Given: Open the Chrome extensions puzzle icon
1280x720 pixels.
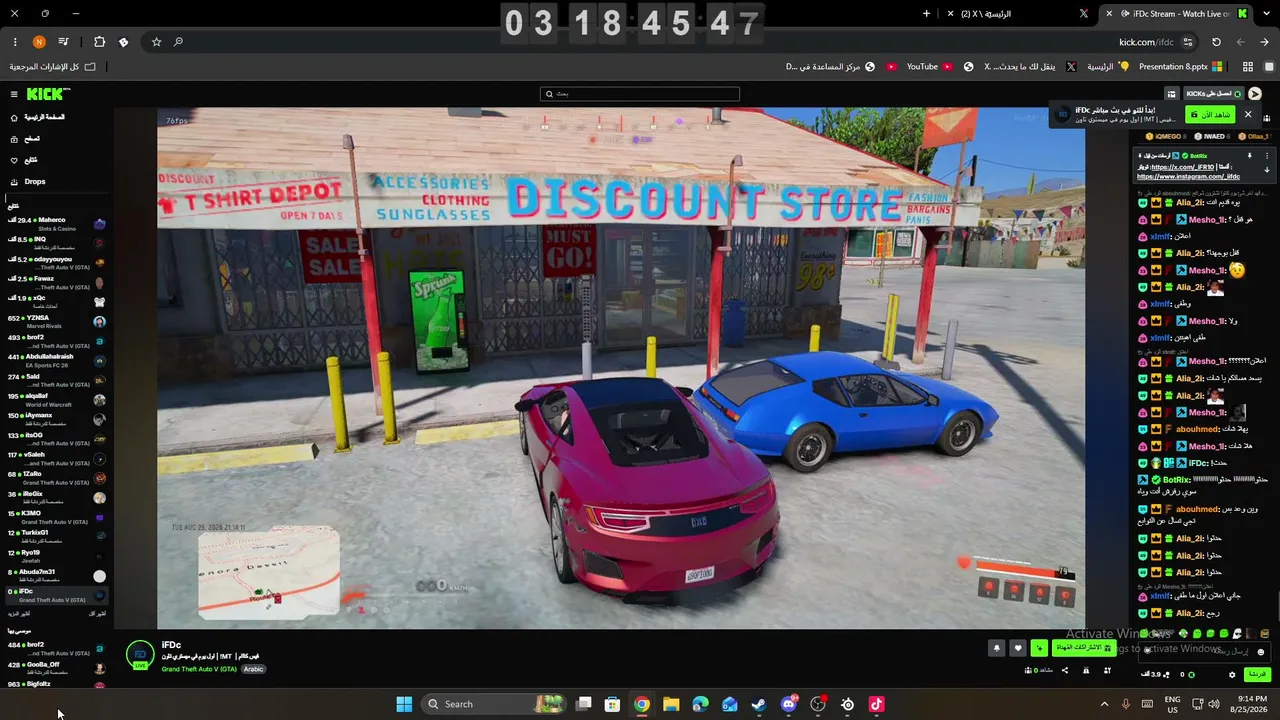Looking at the screenshot, I should (x=99, y=42).
